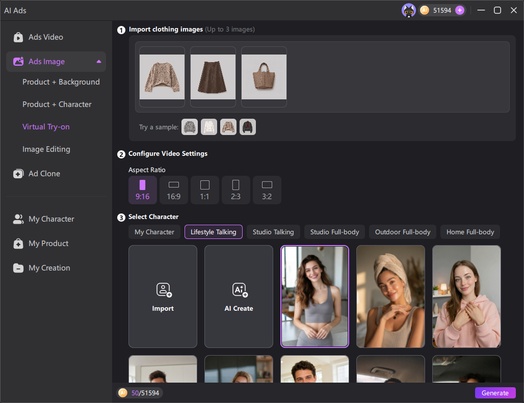Click the AI Create character card

(x=239, y=297)
